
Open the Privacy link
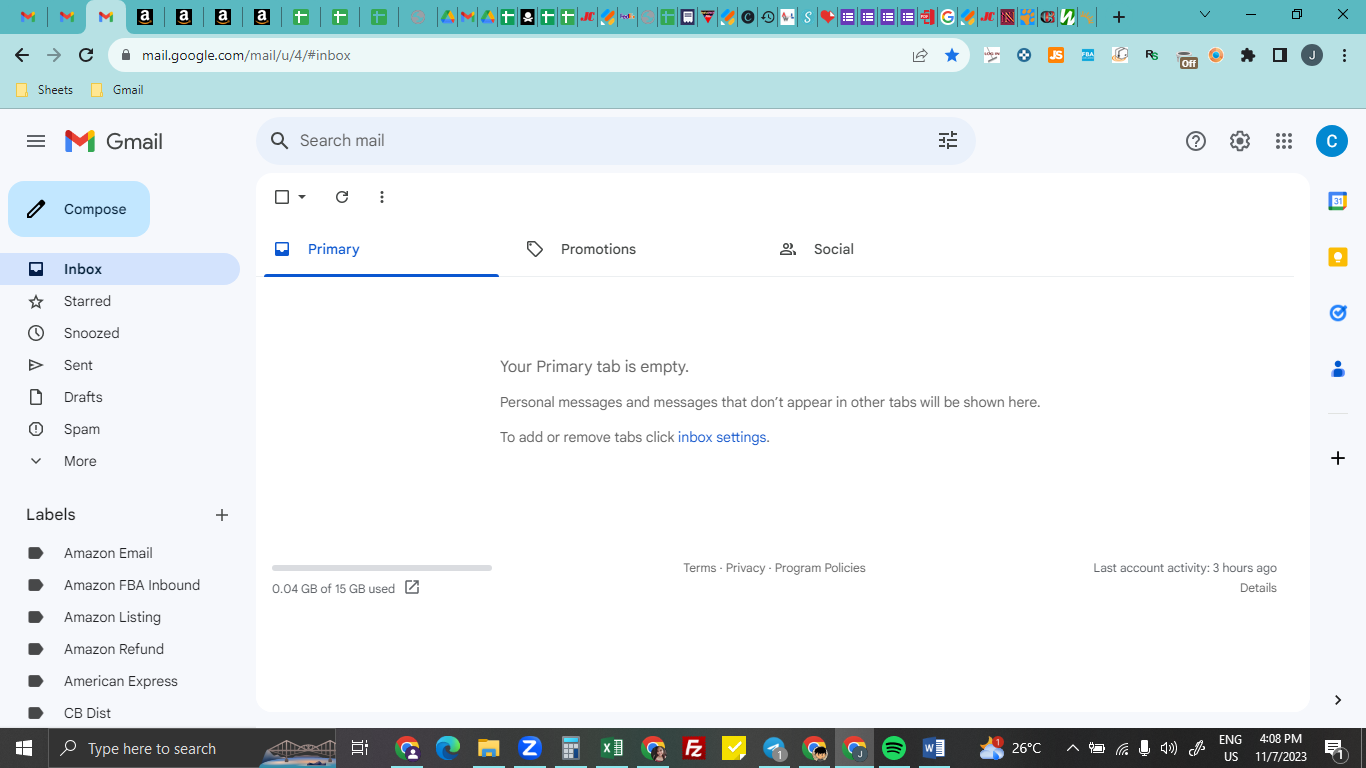(745, 568)
